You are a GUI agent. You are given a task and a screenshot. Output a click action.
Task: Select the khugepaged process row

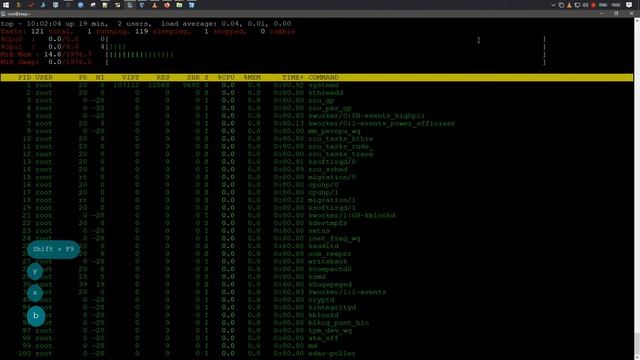[x=317, y=284]
